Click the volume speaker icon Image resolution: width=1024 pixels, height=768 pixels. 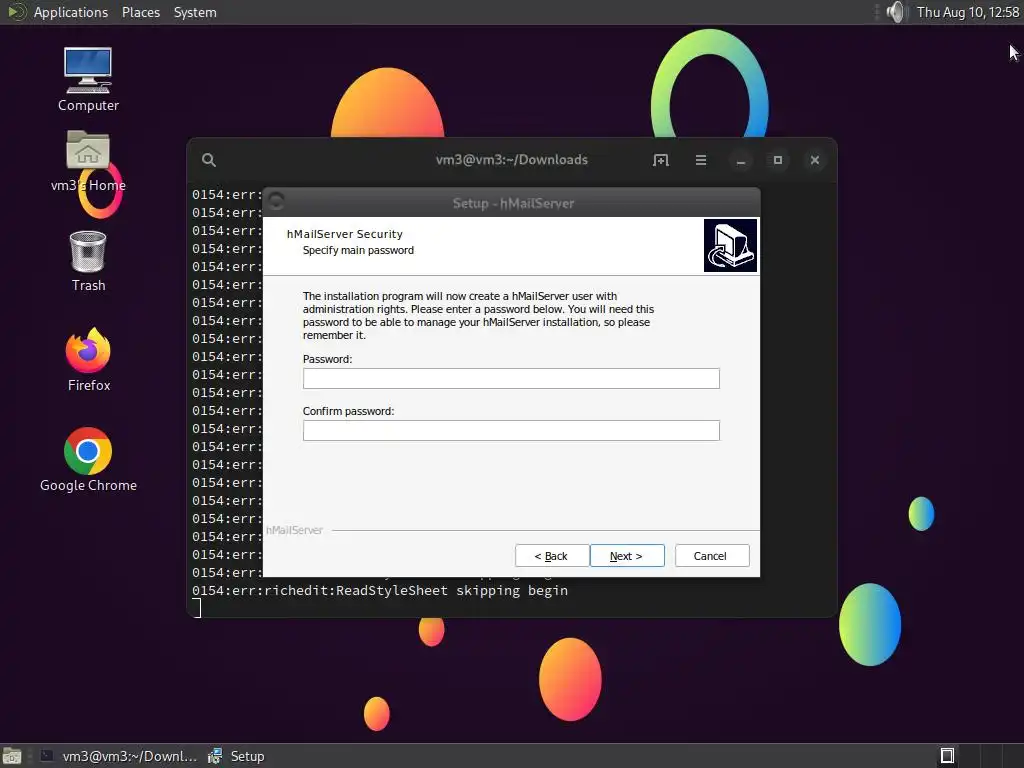click(x=897, y=12)
